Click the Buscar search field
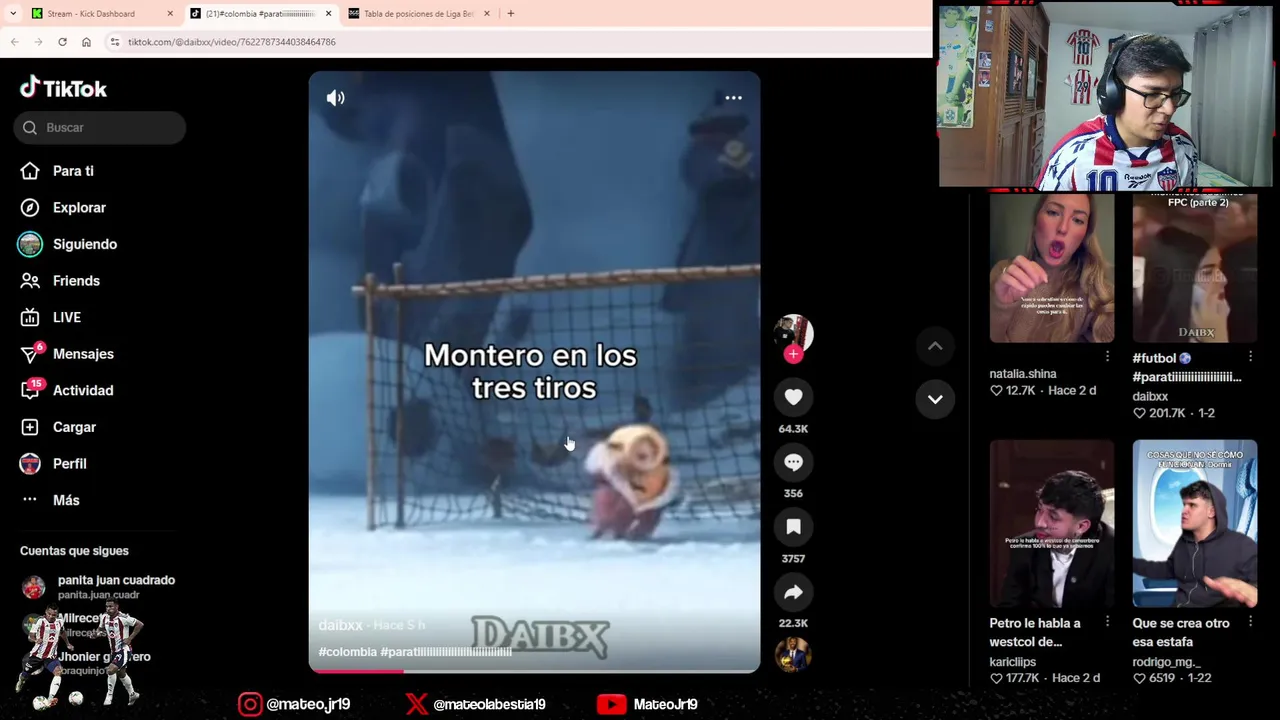This screenshot has width=1280, height=720. coord(100,128)
